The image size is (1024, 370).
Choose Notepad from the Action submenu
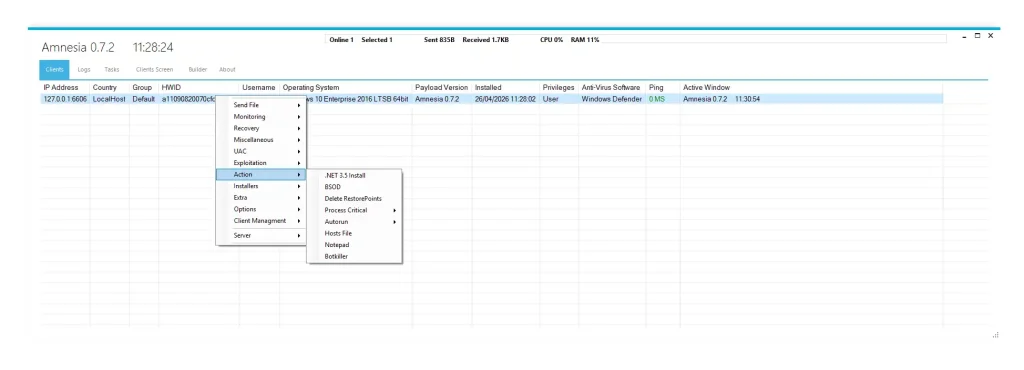pyautogui.click(x=355, y=245)
